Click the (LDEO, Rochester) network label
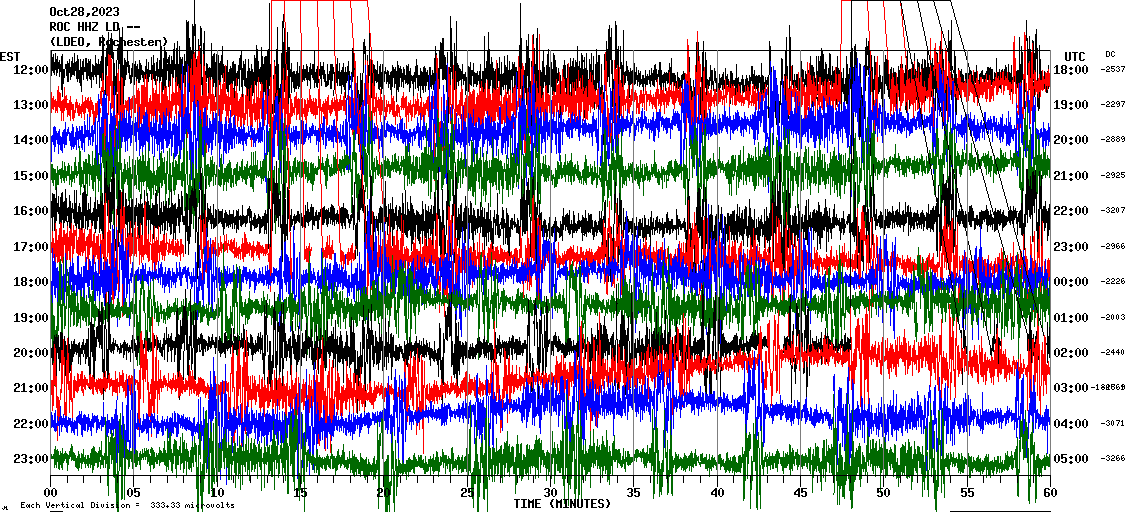The width and height of the screenshot is (1130, 519). coord(108,41)
